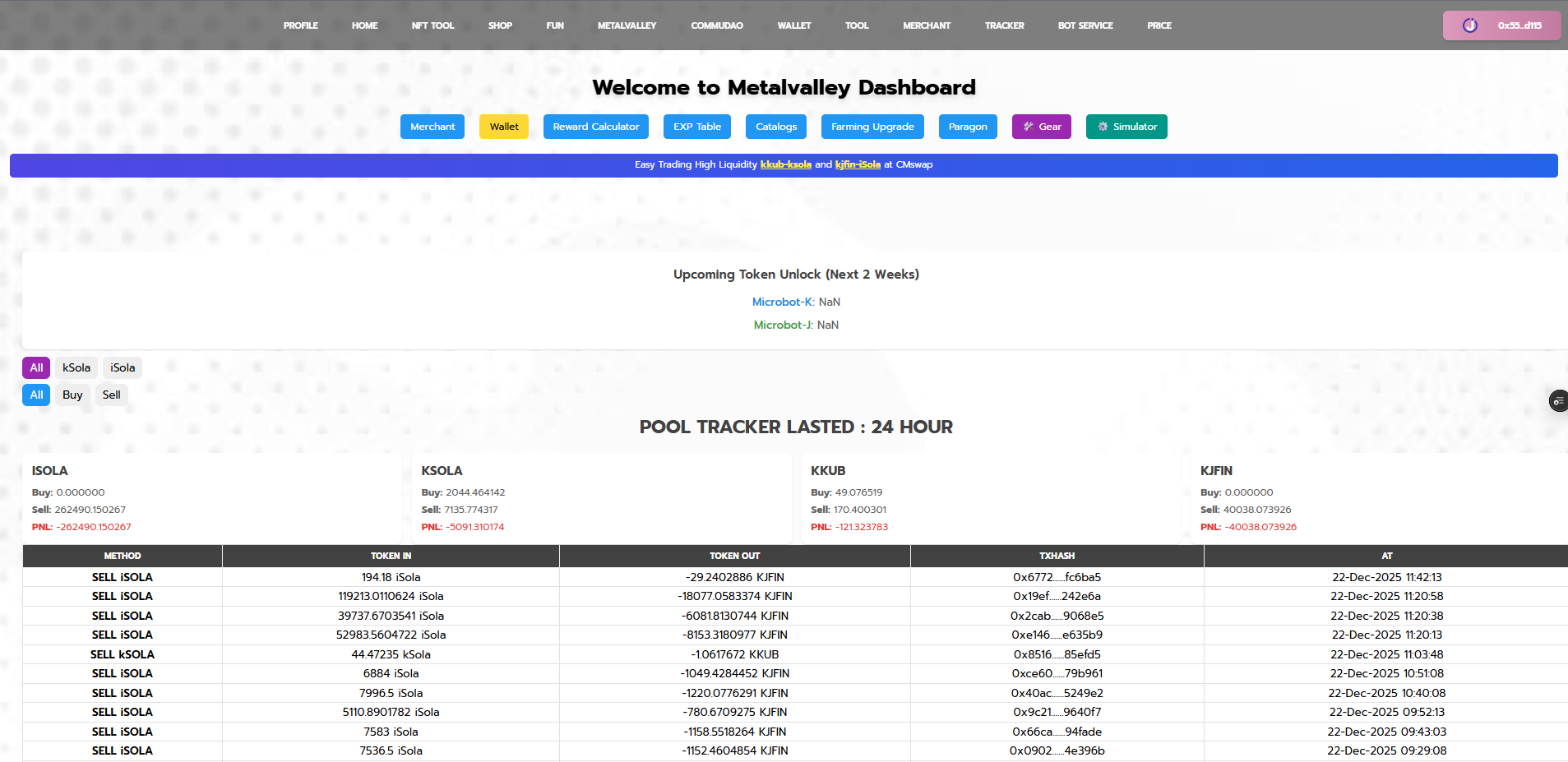The height and width of the screenshot is (762, 1568).
Task: Open the TRACKER menu item
Action: tap(1004, 25)
